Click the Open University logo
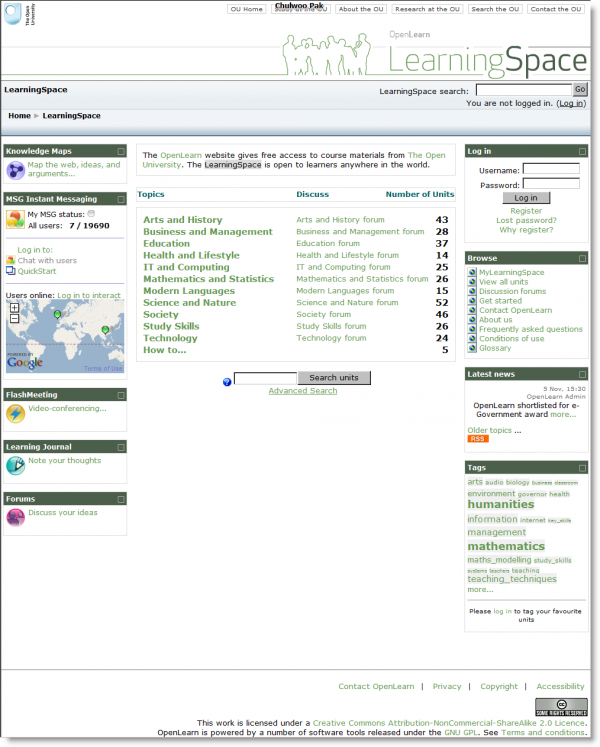This screenshot has height=747, width=600. (x=19, y=13)
